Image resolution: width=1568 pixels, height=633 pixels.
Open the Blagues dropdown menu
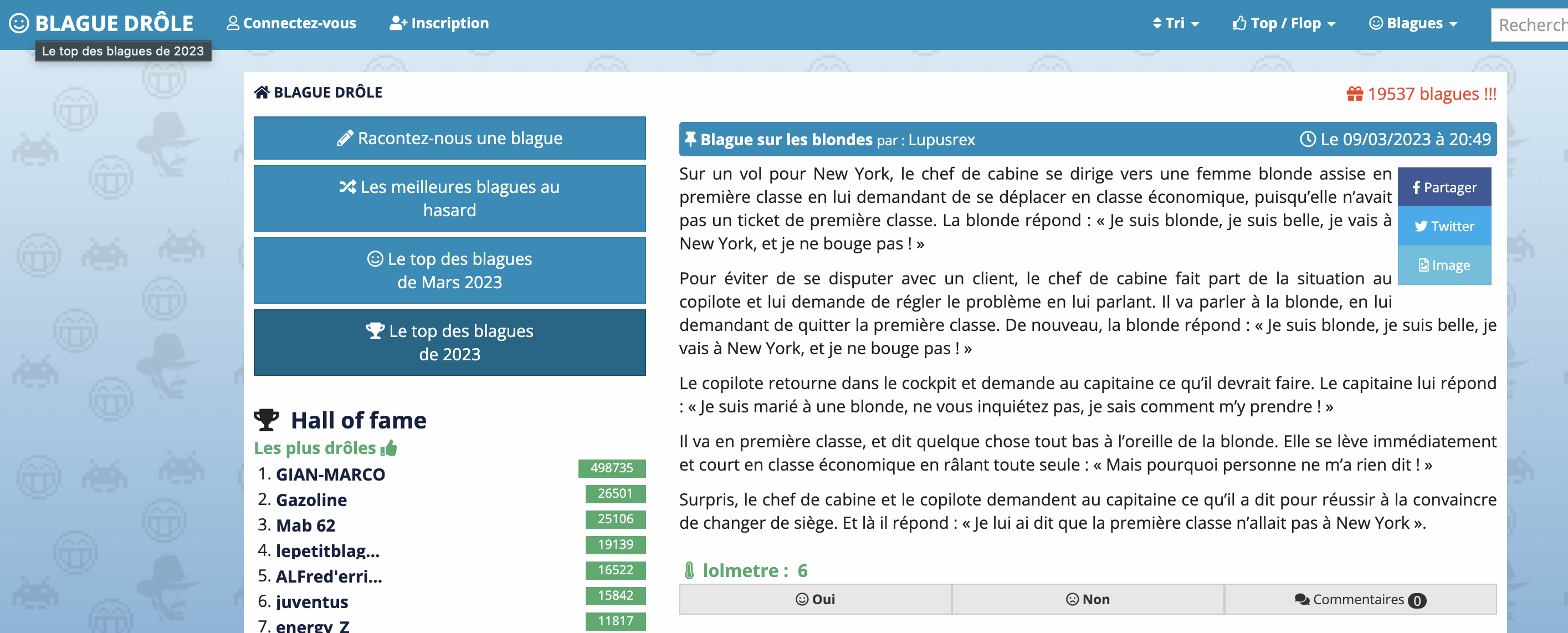pos(1413,24)
